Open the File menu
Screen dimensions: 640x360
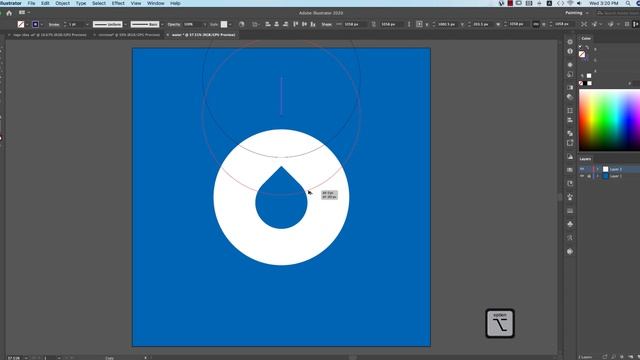31,3
